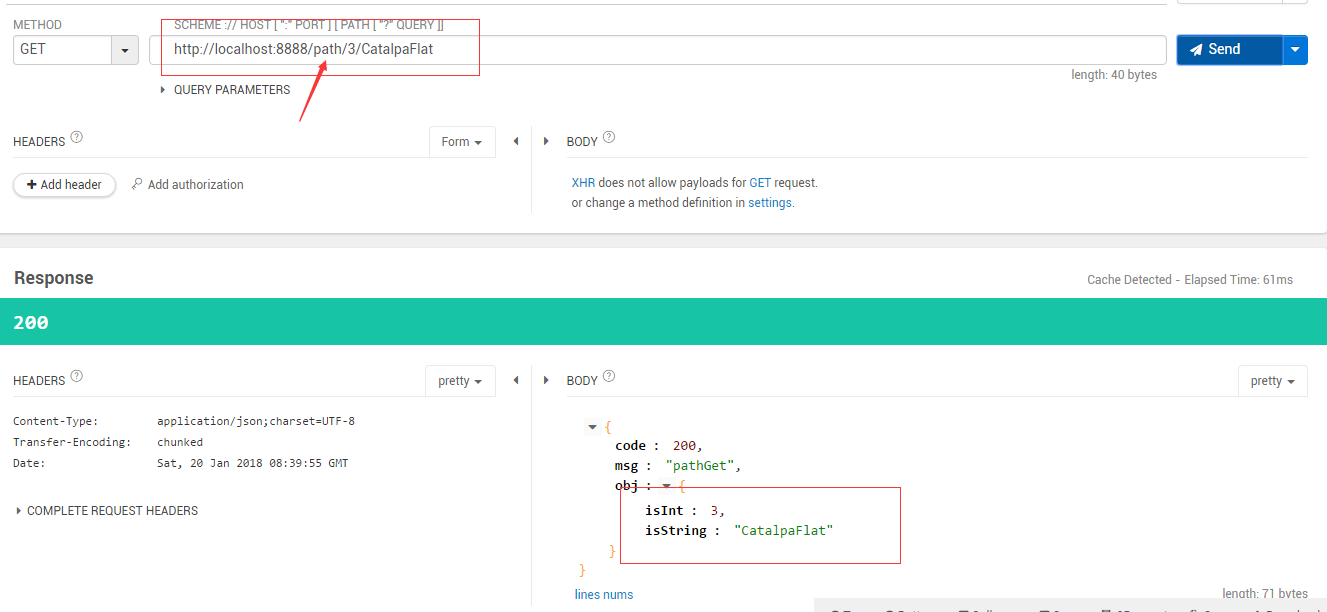Expand COMPLETE REQUEST HEADERS
Viewport: 1327px width, 612px height.
[x=106, y=511]
